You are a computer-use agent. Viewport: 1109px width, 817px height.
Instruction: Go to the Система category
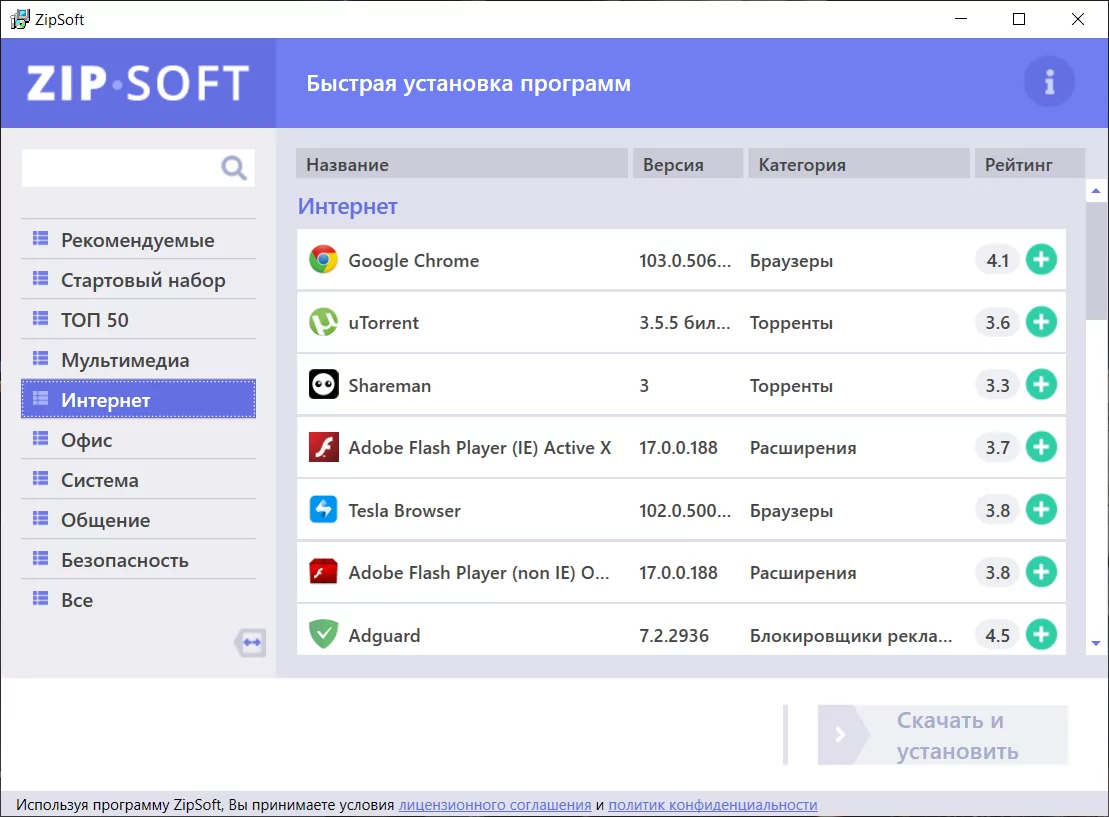(x=139, y=480)
